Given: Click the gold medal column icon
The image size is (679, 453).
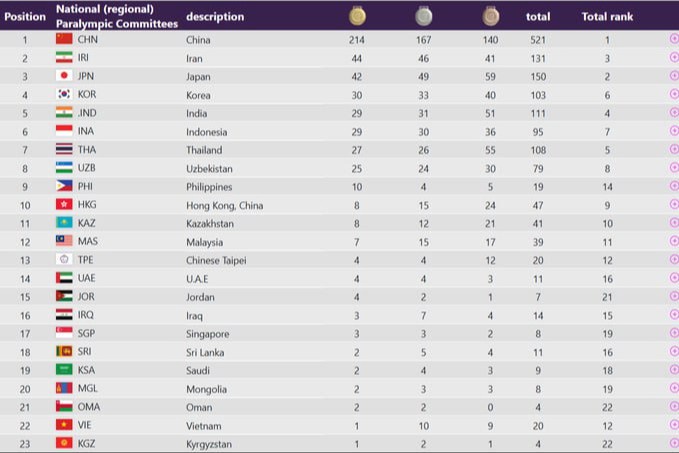Looking at the screenshot, I should pos(356,16).
